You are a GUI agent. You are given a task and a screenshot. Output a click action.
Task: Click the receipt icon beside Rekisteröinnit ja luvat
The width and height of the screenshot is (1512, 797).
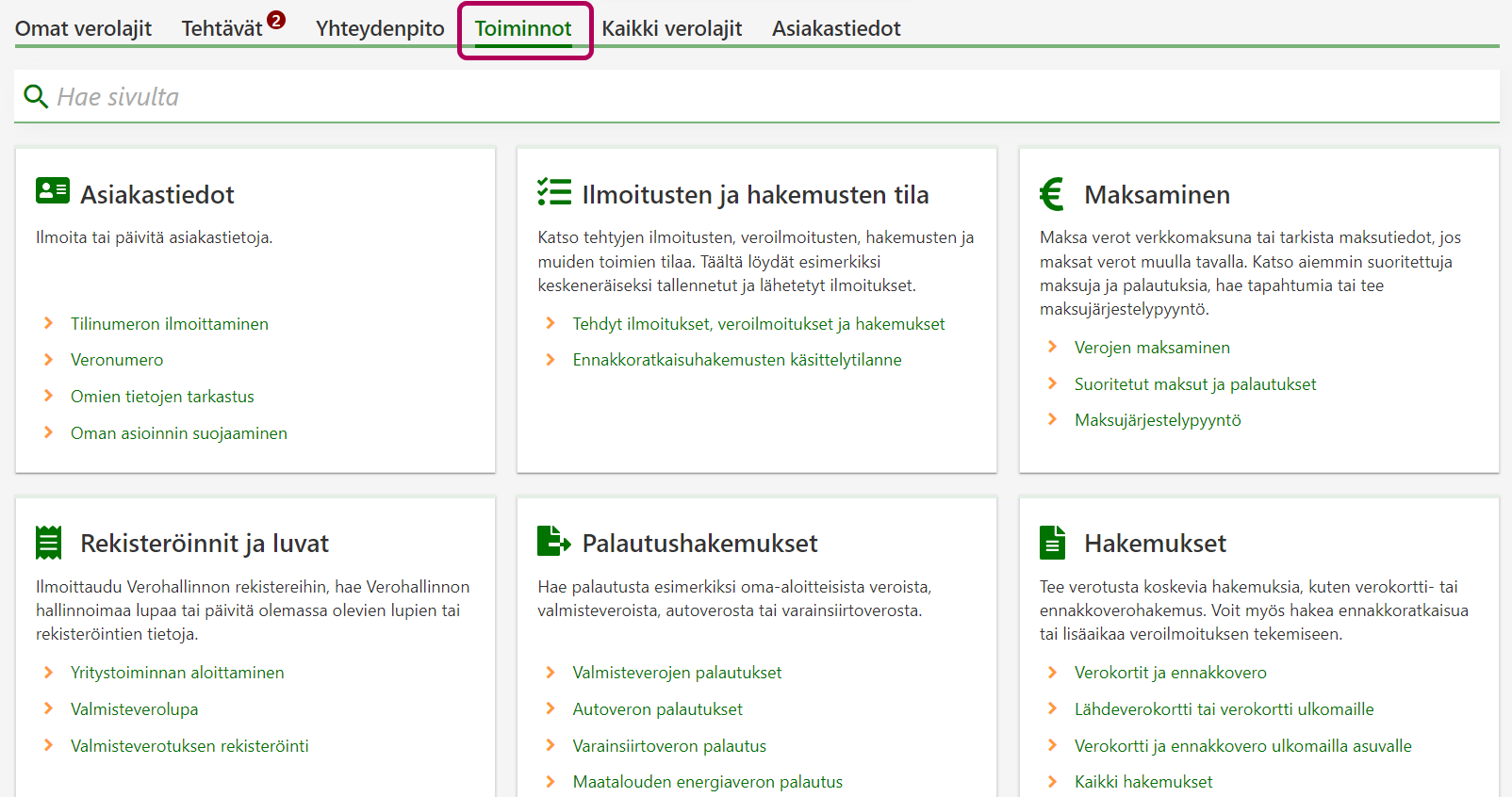[48, 543]
